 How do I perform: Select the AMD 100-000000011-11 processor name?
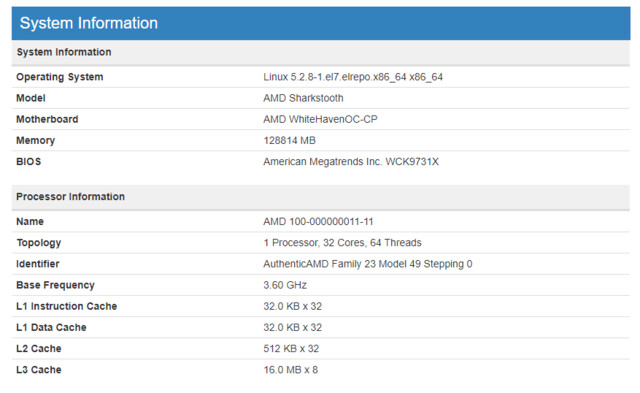(x=318, y=222)
